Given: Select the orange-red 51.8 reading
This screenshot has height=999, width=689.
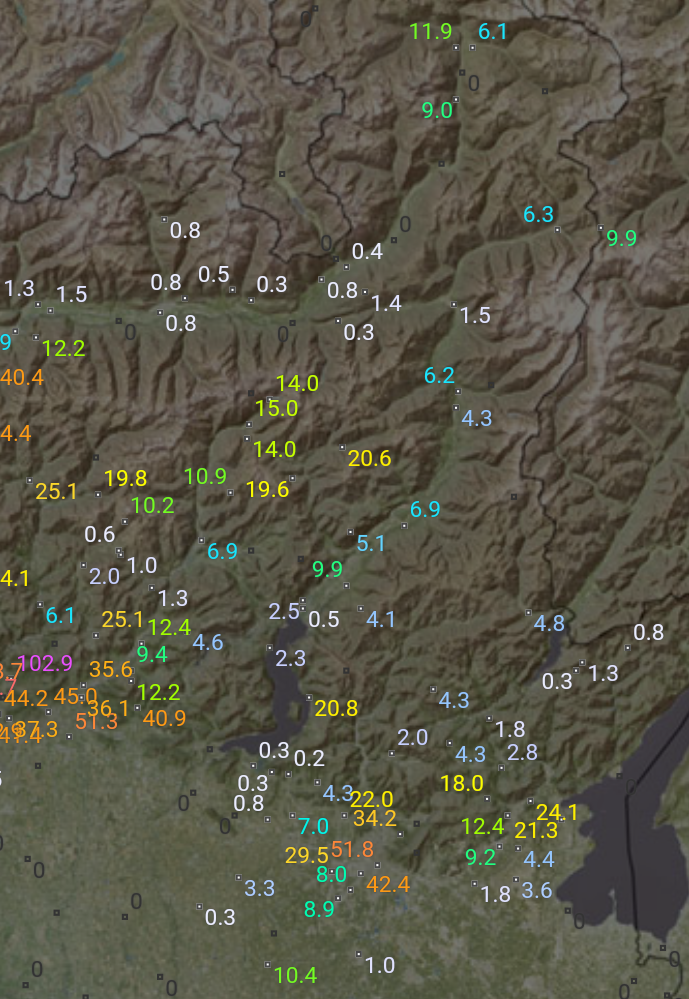Looking at the screenshot, I should [352, 849].
